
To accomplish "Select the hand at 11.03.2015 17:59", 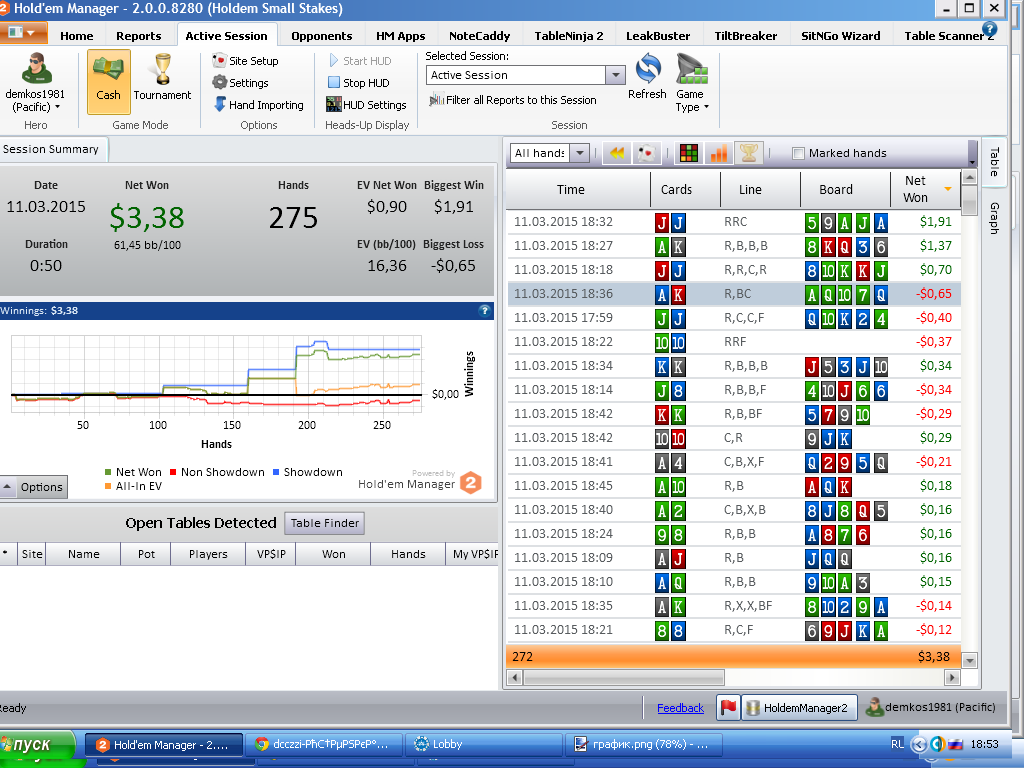I will [x=733, y=318].
